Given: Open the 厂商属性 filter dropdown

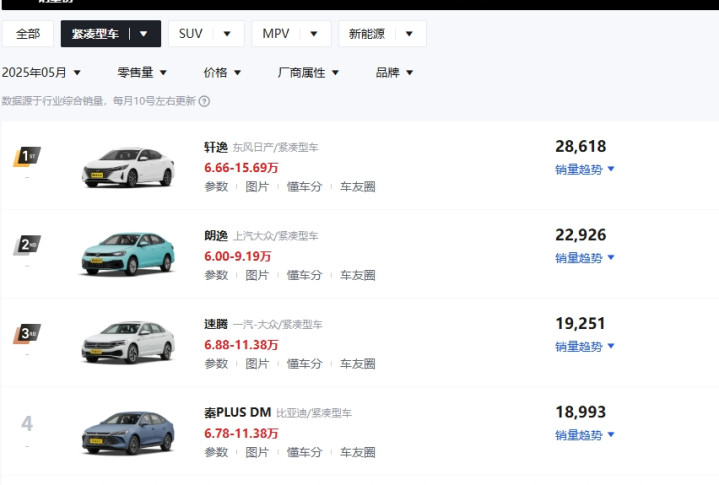Looking at the screenshot, I should point(308,72).
